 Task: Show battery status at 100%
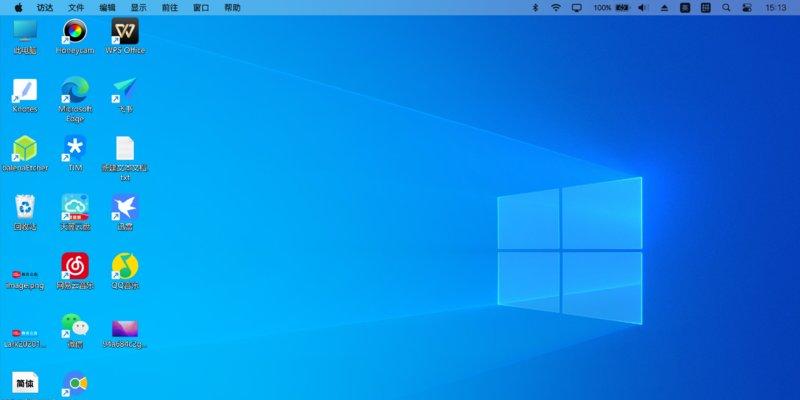[x=611, y=8]
